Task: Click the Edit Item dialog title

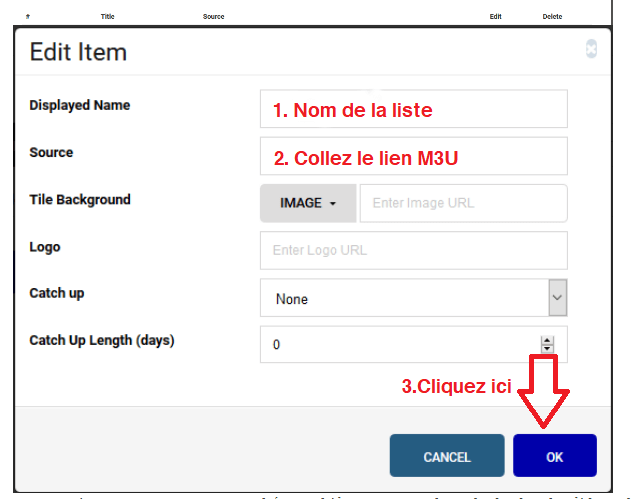Action: click(78, 52)
